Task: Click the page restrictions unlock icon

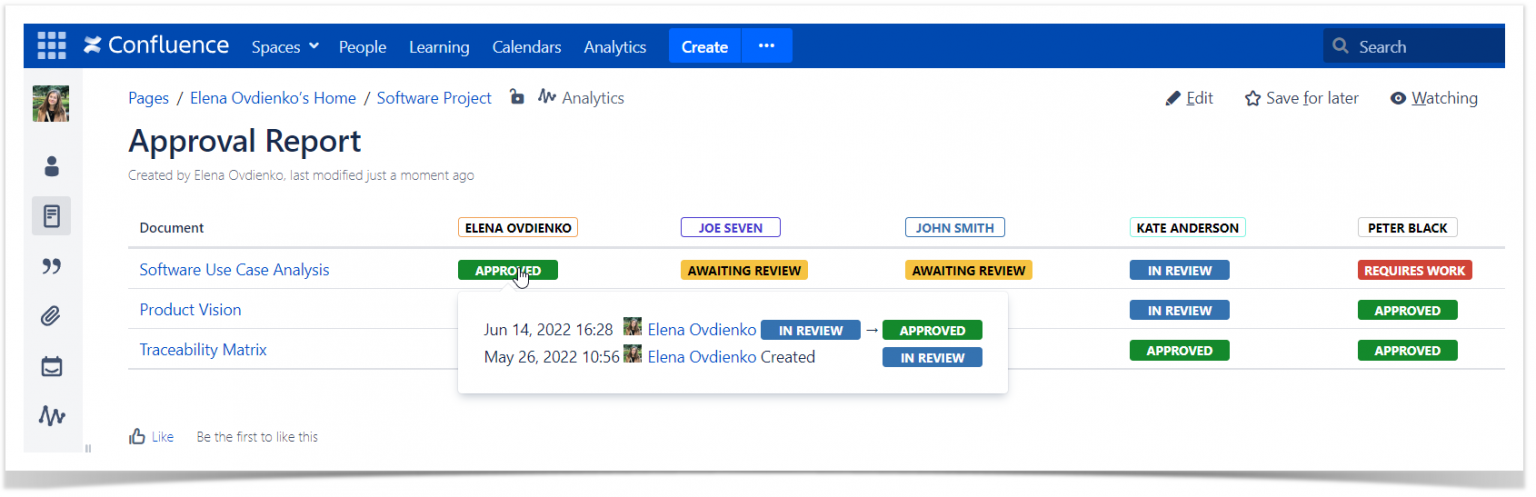Action: (x=516, y=97)
